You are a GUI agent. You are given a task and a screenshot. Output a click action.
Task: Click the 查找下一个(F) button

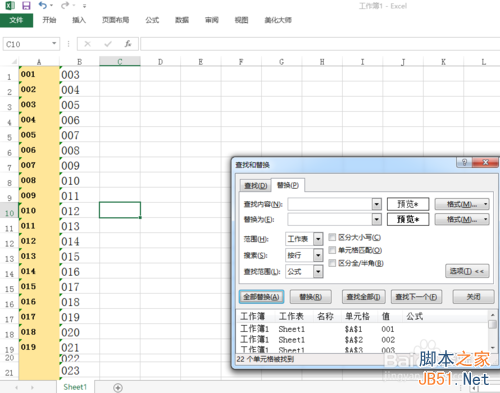point(416,297)
